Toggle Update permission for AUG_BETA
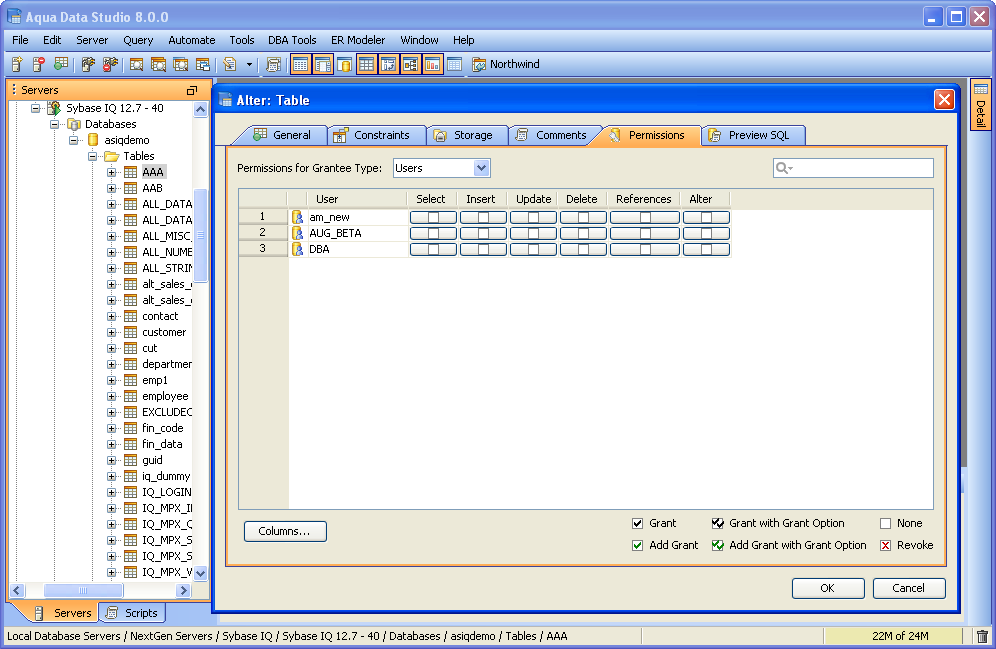Screen dimensions: 996x649 [x=534, y=233]
